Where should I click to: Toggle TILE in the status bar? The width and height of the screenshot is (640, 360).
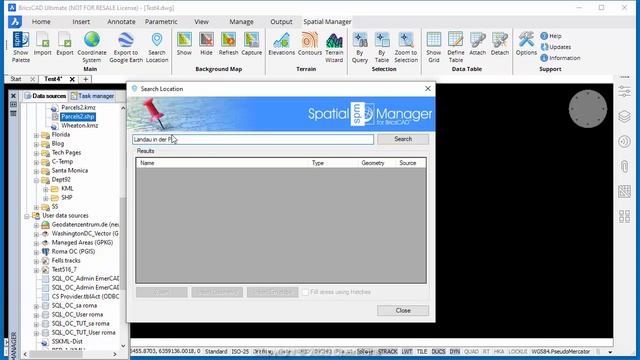point(422,351)
